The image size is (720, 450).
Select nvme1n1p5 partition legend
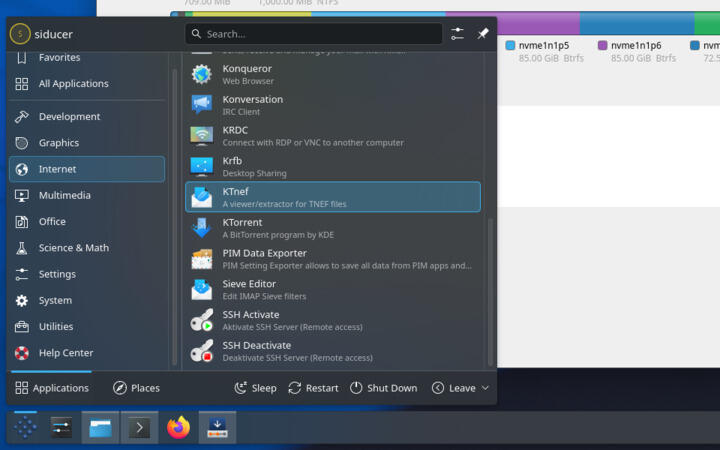click(544, 51)
